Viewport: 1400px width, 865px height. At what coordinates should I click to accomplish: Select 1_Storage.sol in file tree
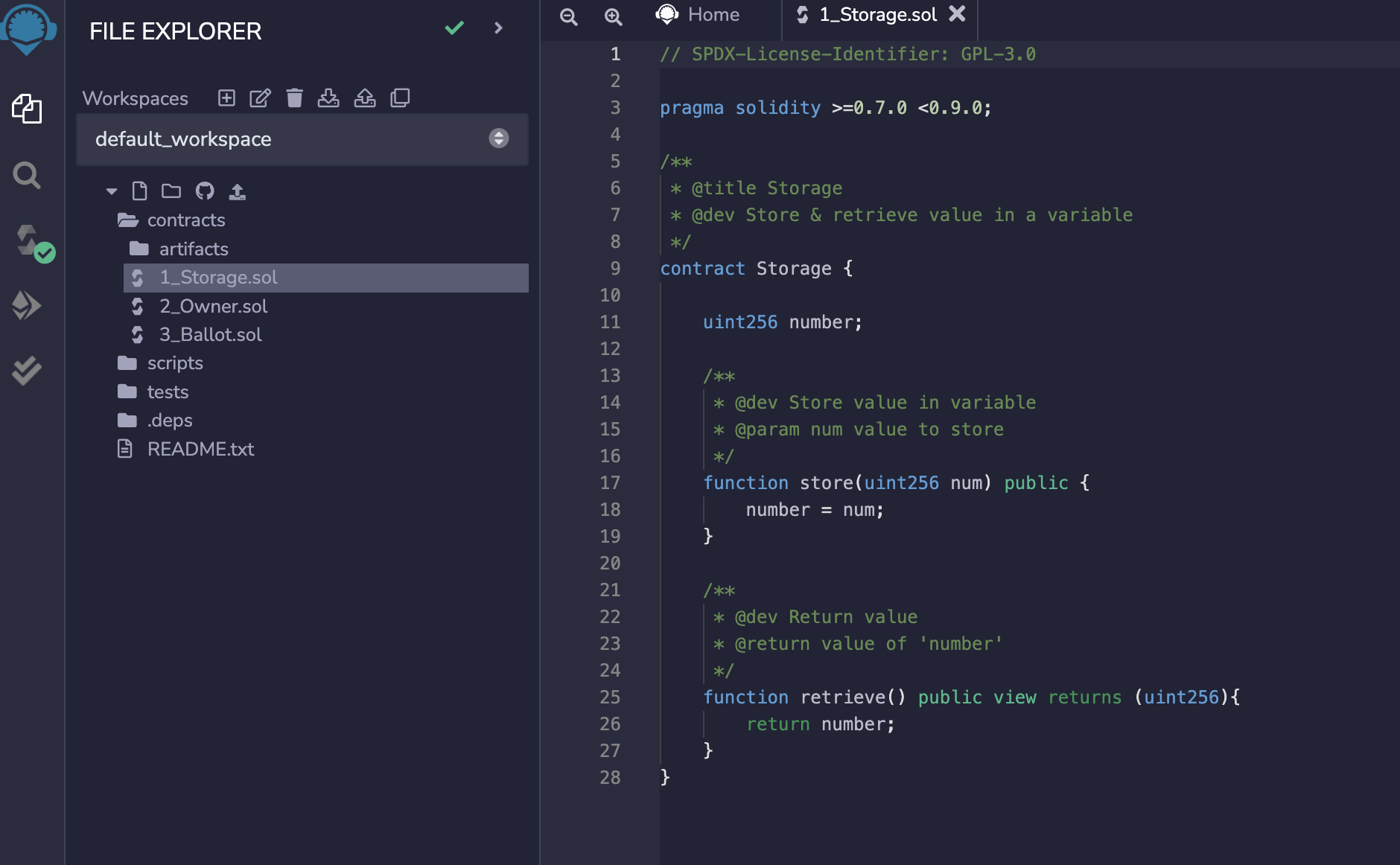click(326, 278)
